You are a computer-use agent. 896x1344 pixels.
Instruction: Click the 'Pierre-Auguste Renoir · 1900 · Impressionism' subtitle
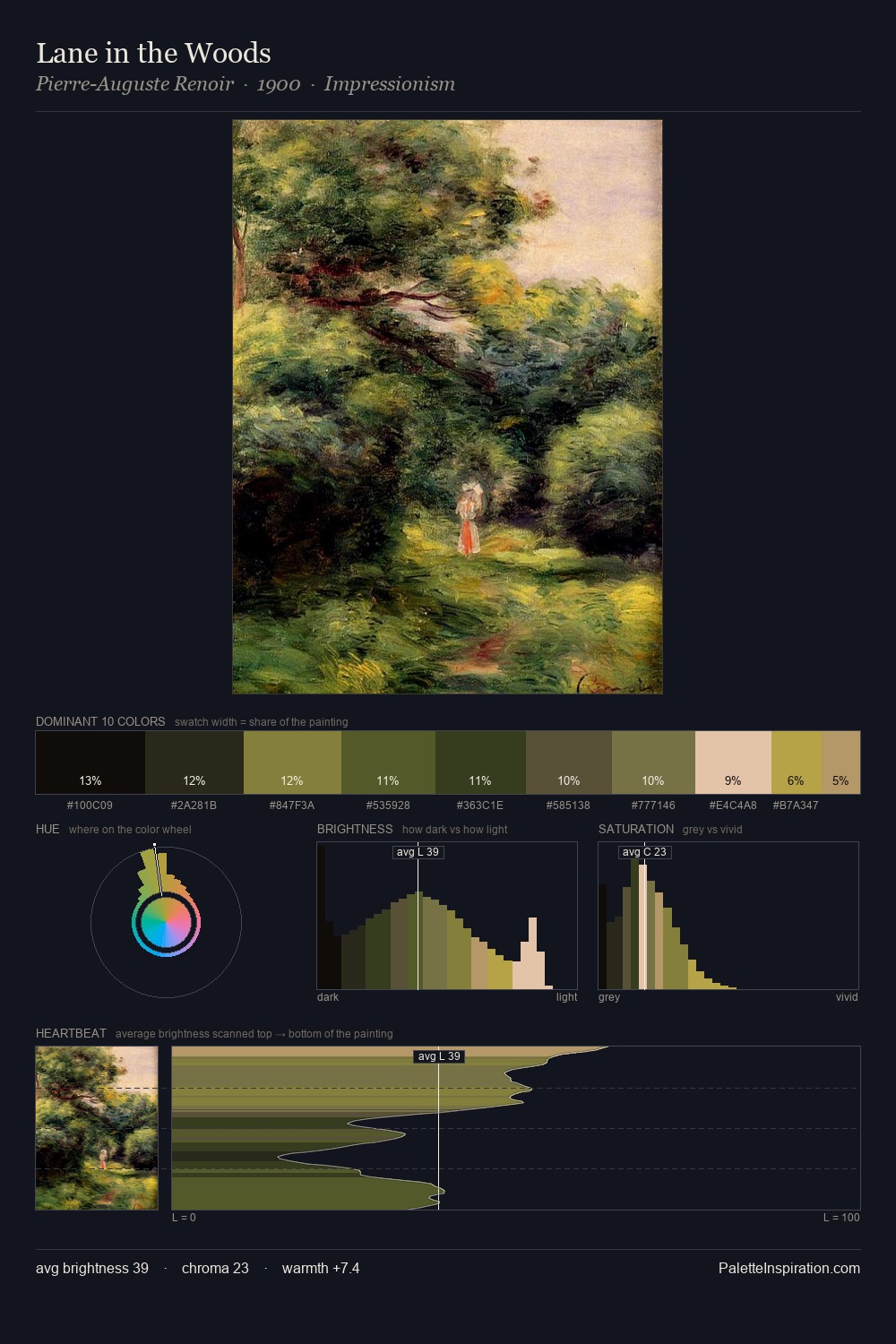pyautogui.click(x=246, y=84)
